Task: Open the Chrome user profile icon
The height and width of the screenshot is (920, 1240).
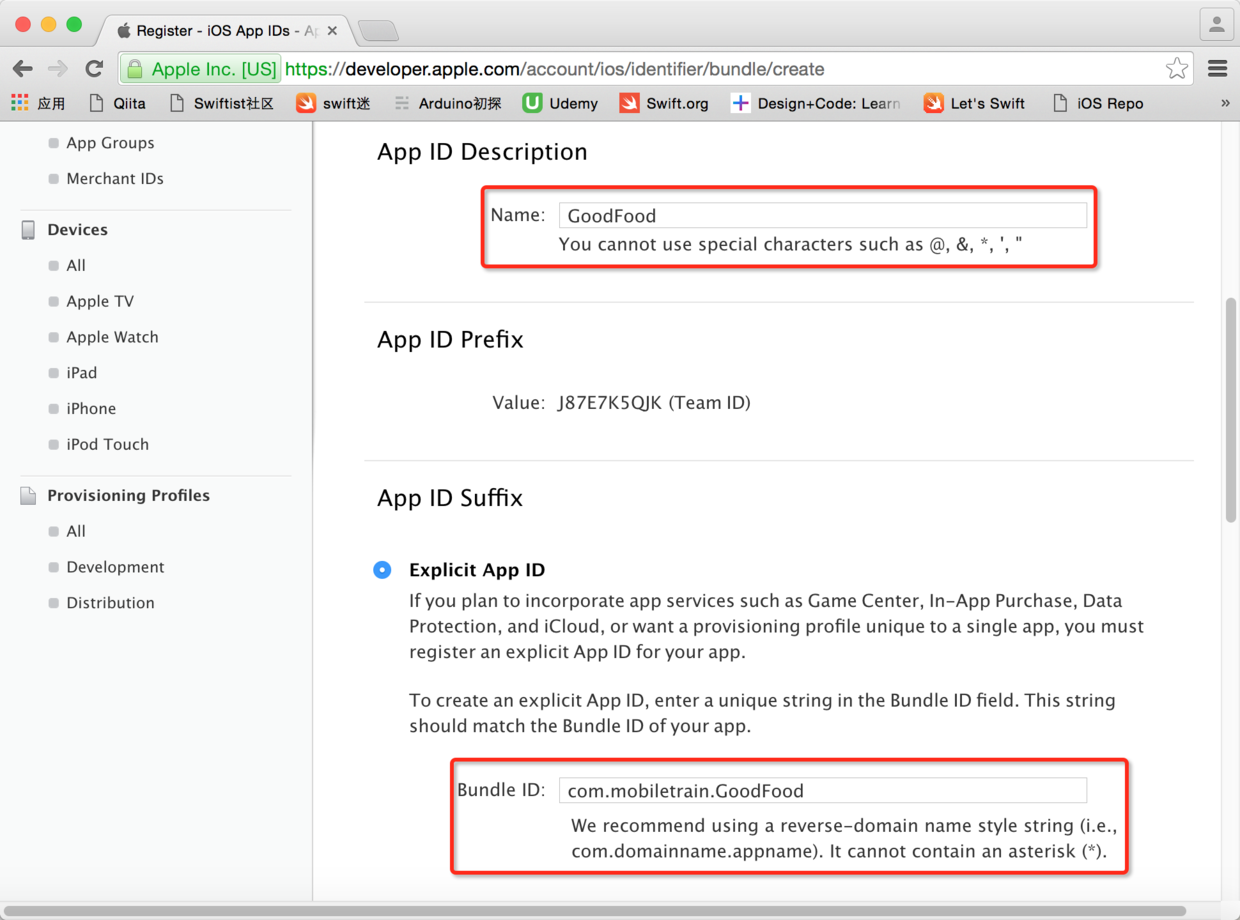Action: (x=1216, y=25)
